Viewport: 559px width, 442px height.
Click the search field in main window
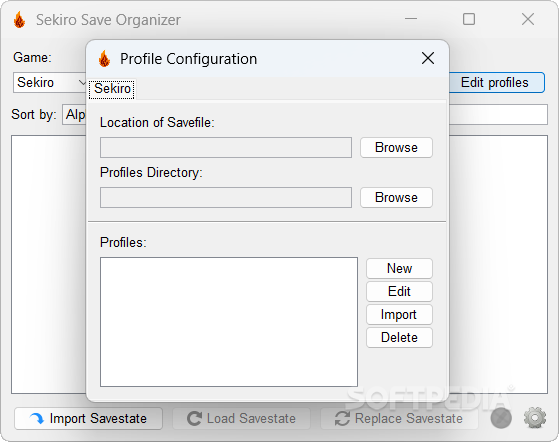[x=498, y=114]
